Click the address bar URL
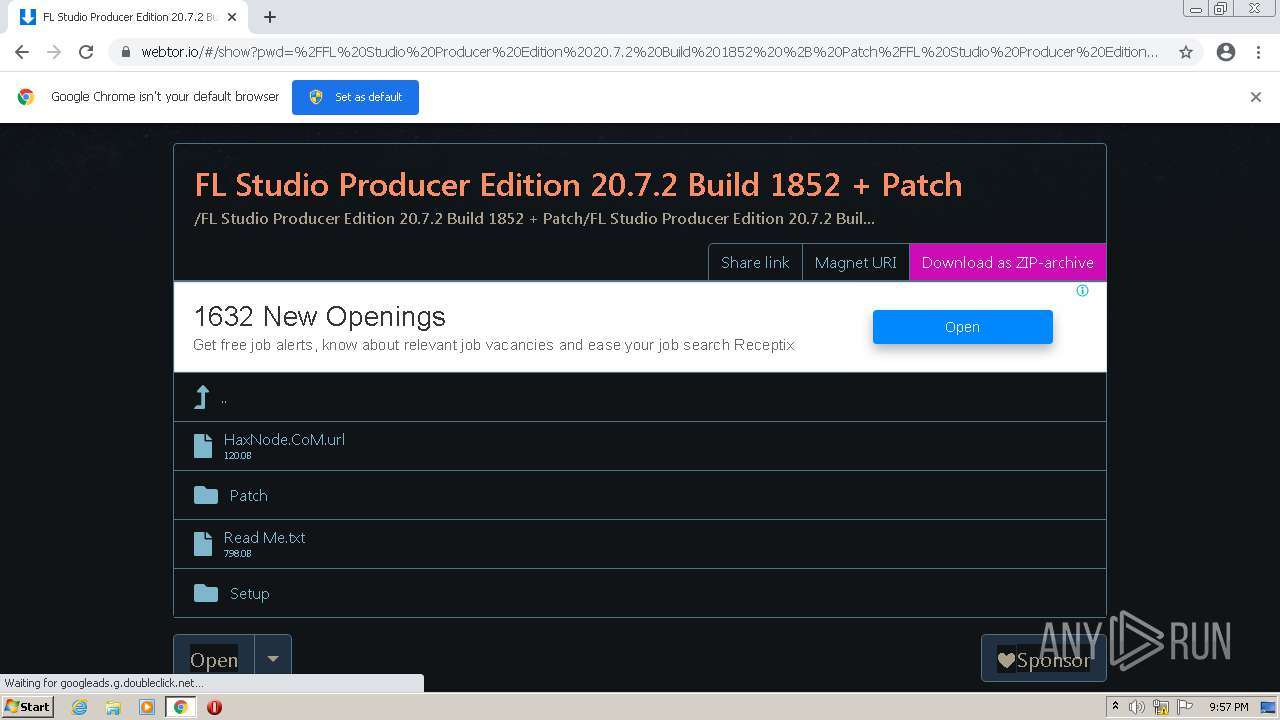Viewport: 1280px width, 720px height. (x=650, y=52)
